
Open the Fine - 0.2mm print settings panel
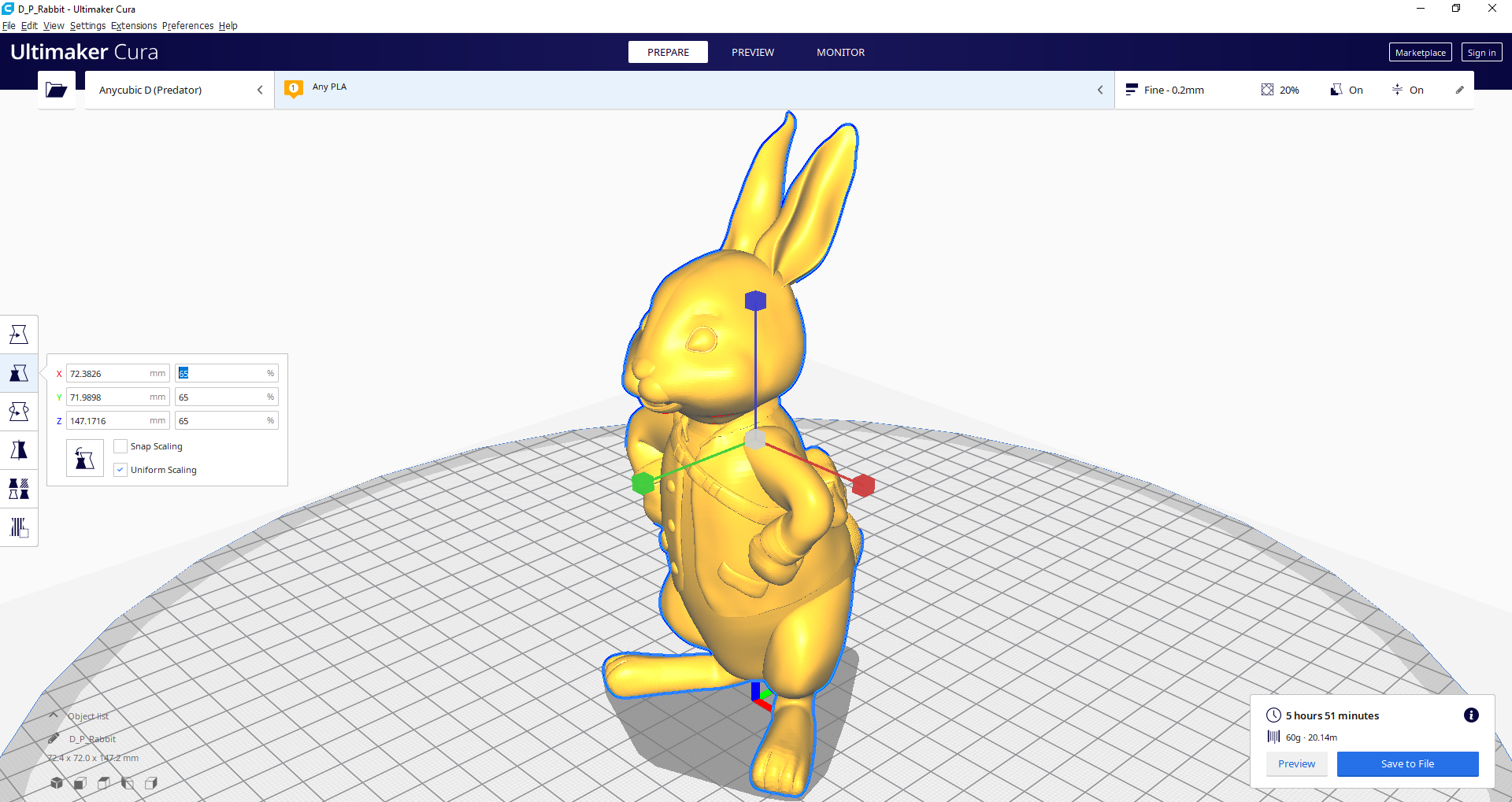[x=1294, y=90]
